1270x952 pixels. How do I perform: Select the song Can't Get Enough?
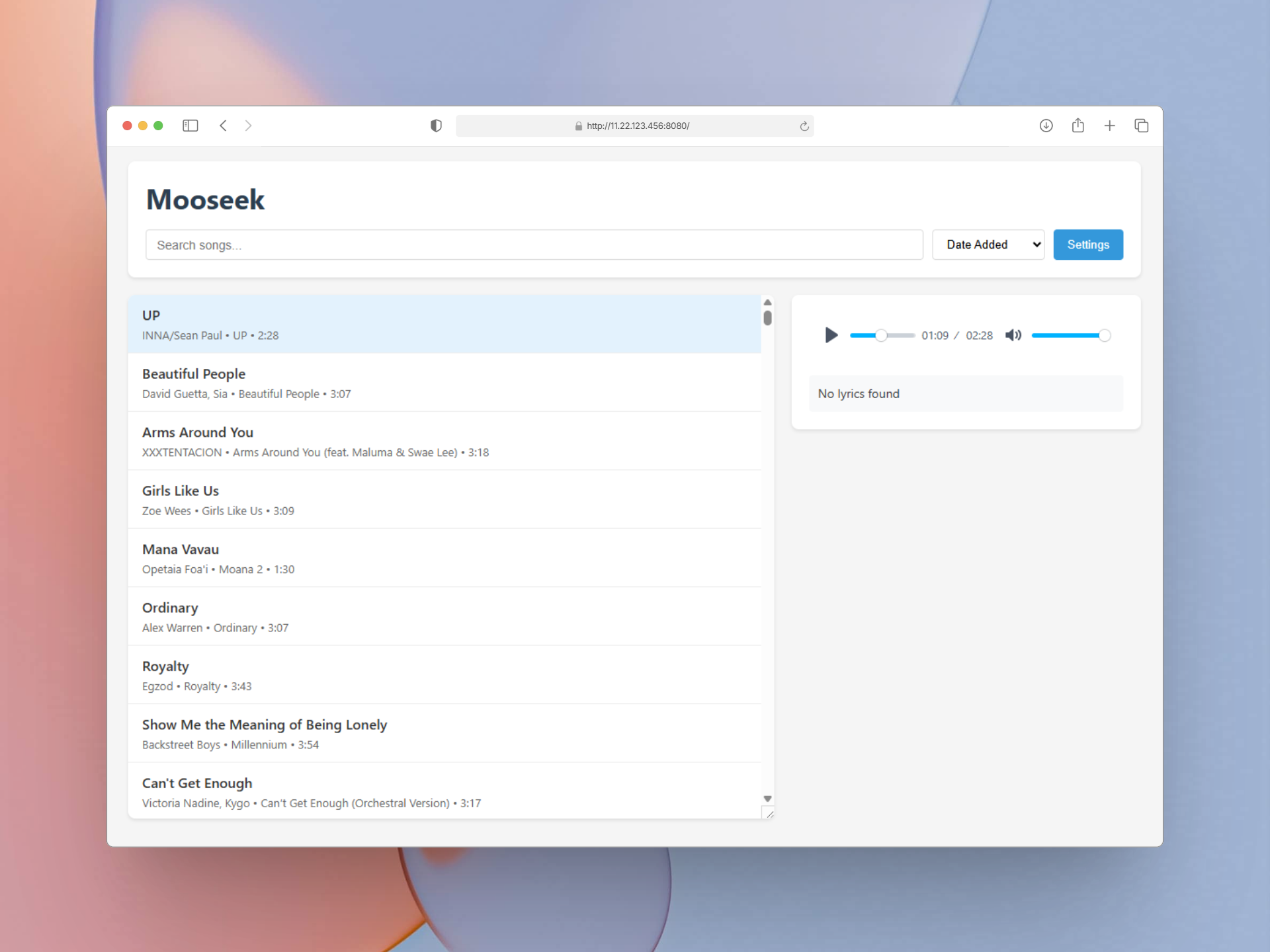tap(444, 791)
